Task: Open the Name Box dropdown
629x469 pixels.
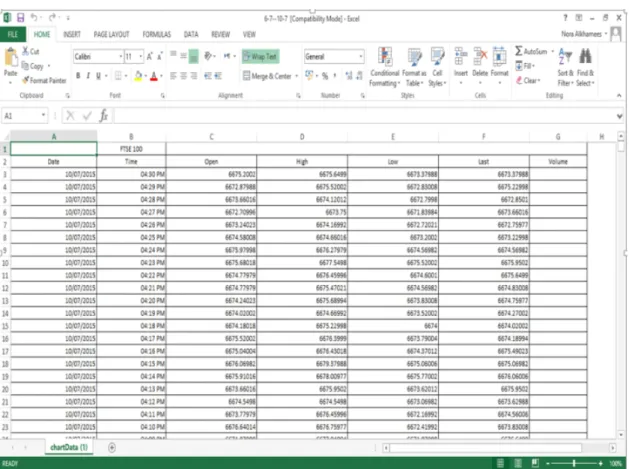Action: (43, 116)
